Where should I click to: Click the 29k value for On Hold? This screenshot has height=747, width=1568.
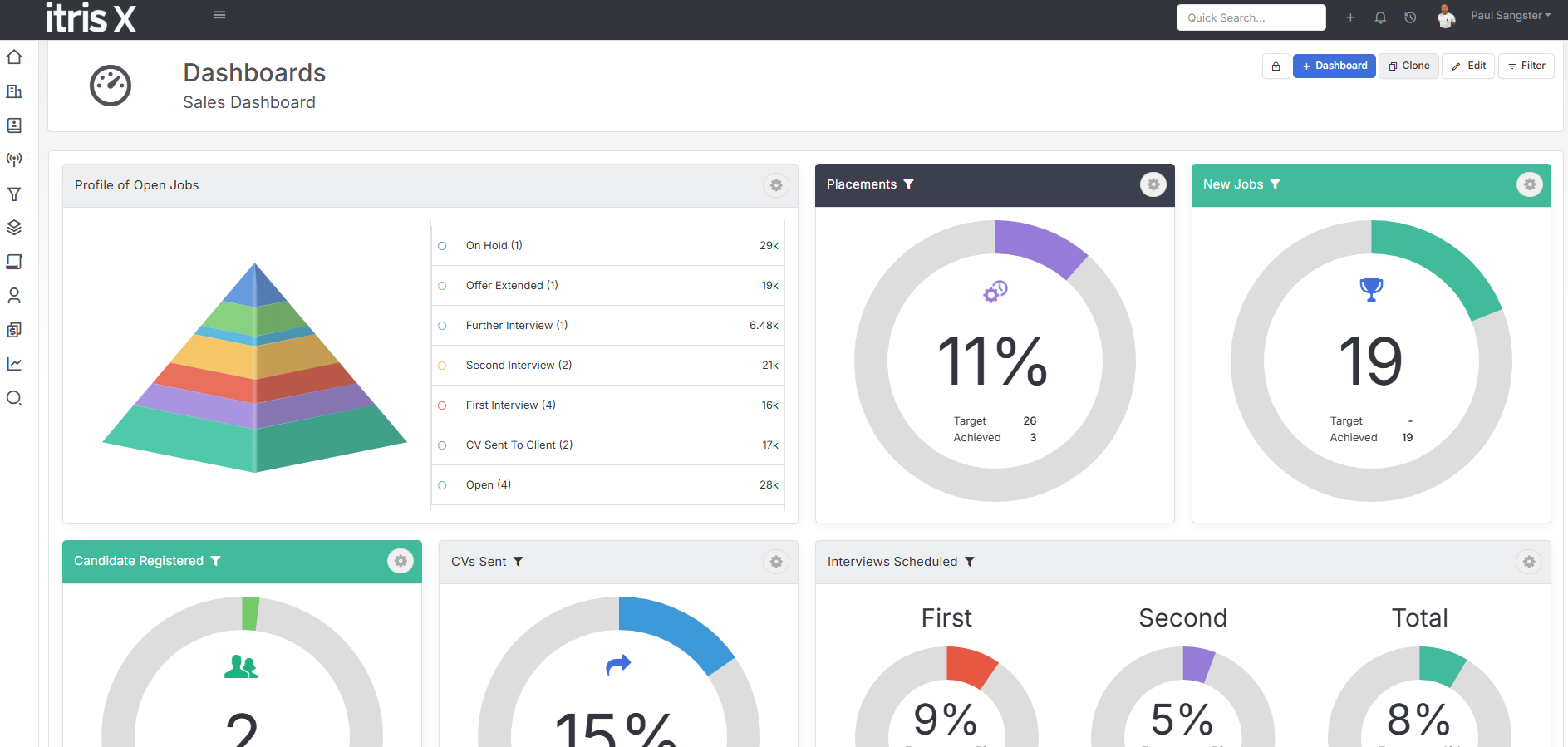(x=769, y=246)
